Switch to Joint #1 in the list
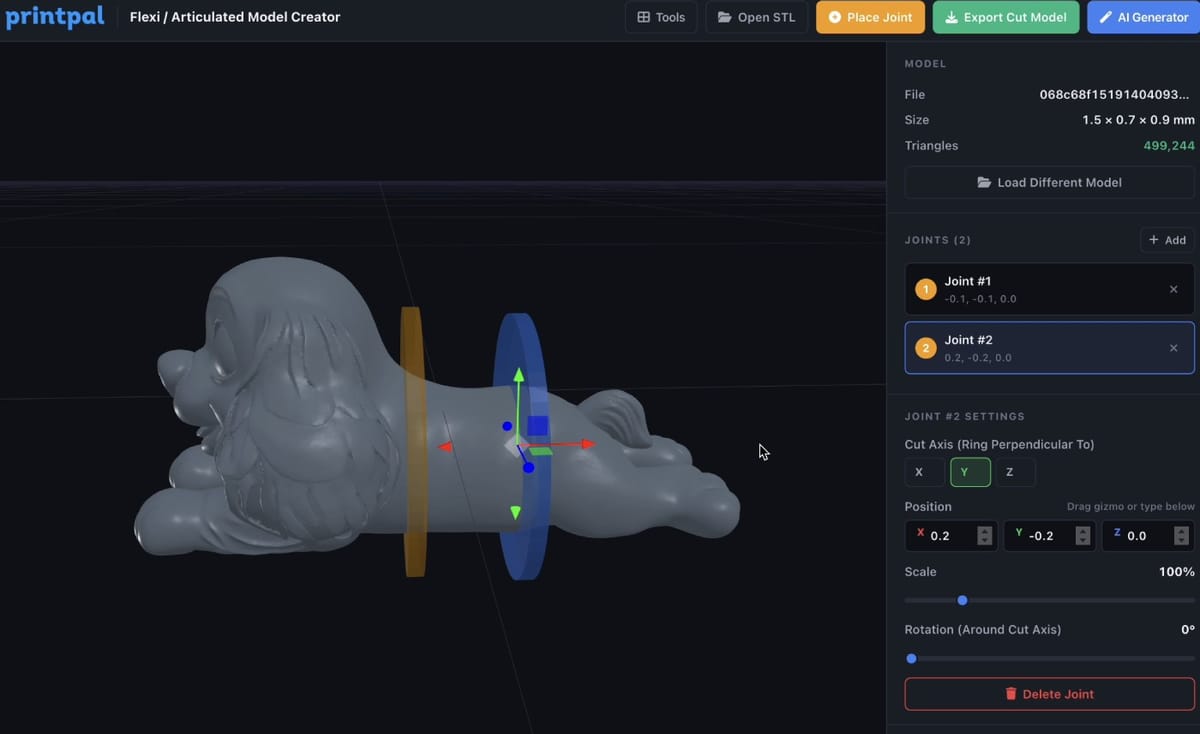1200x734 pixels. tap(1030, 289)
